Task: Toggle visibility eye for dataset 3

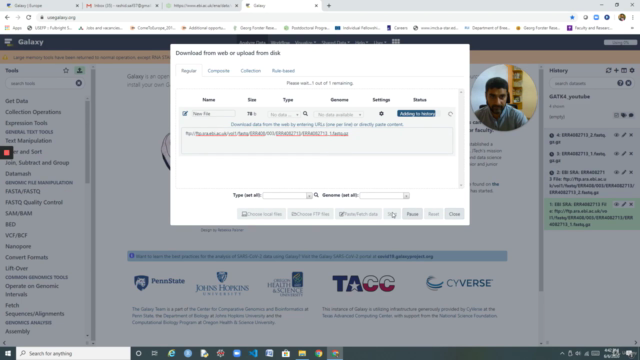Action: click(616, 154)
